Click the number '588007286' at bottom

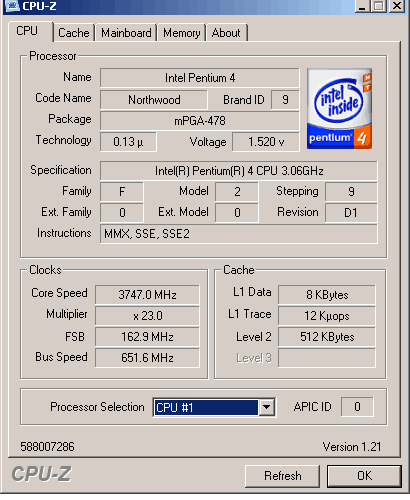point(47,447)
